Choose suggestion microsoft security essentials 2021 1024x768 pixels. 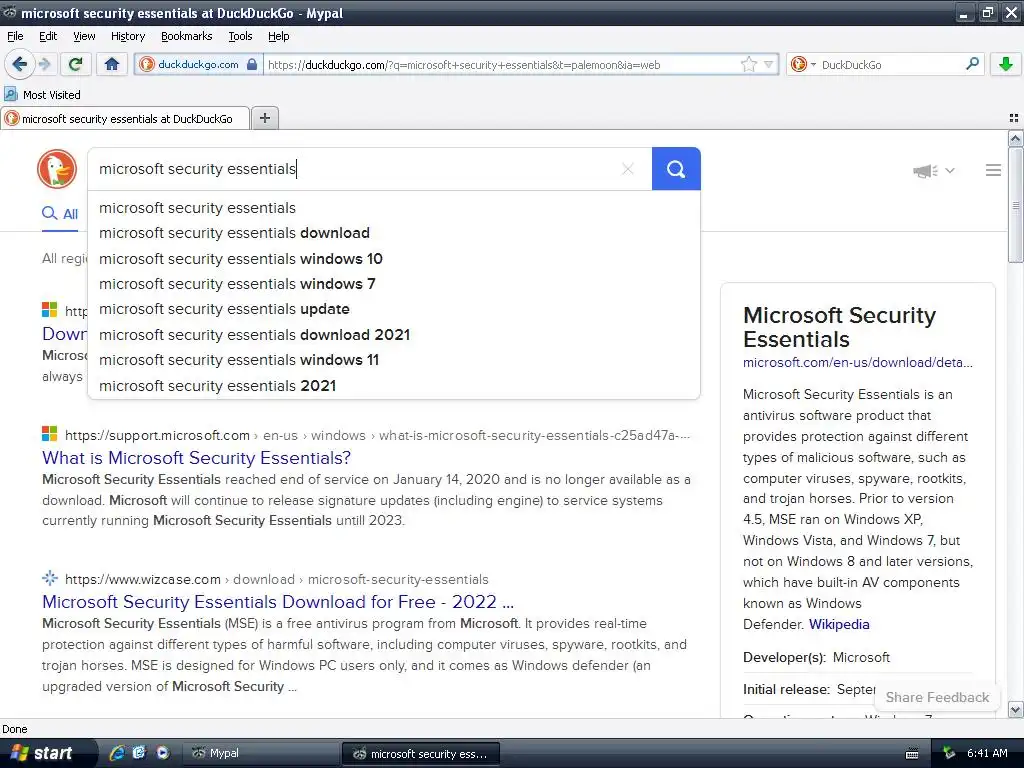click(394, 385)
